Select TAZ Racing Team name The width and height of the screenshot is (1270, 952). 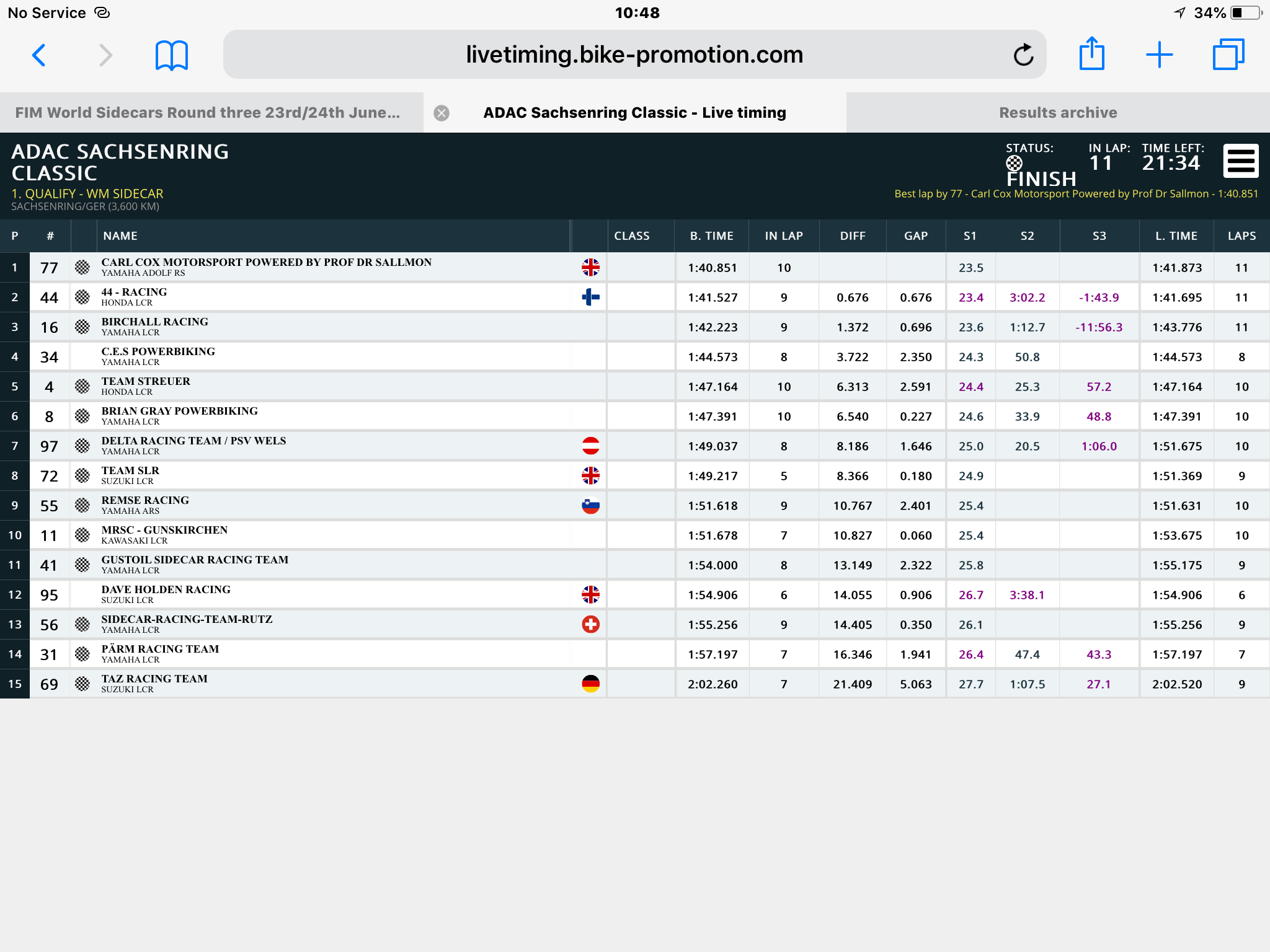154,679
